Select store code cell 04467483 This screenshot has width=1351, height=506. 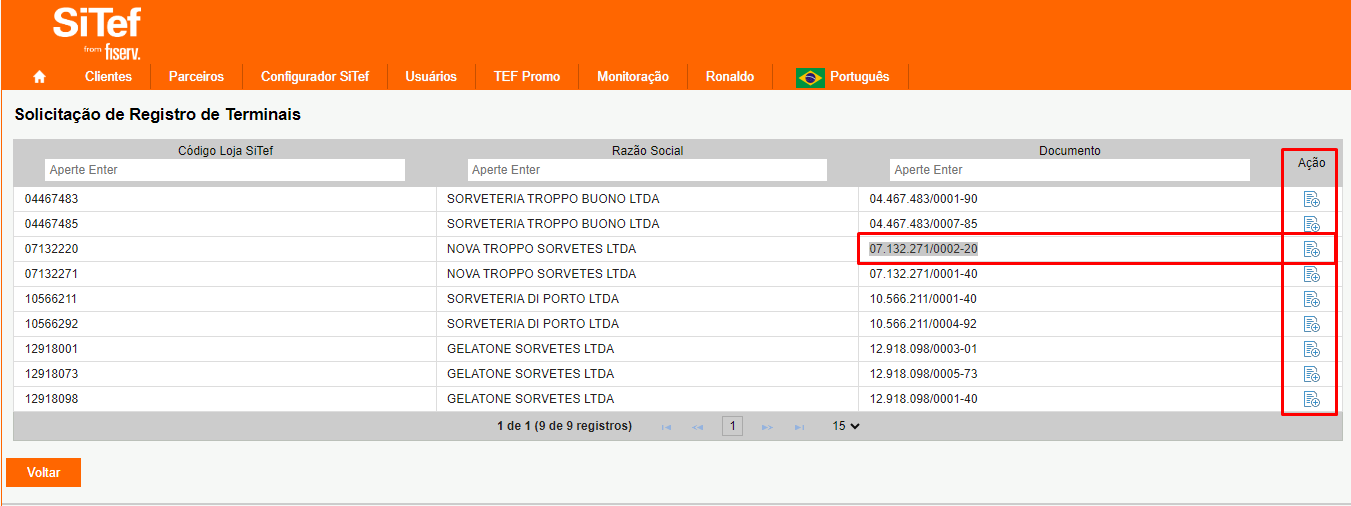tap(51, 199)
